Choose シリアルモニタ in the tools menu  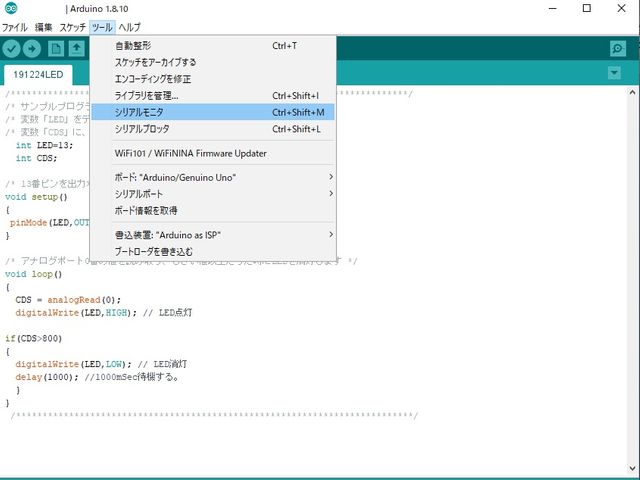click(x=213, y=112)
